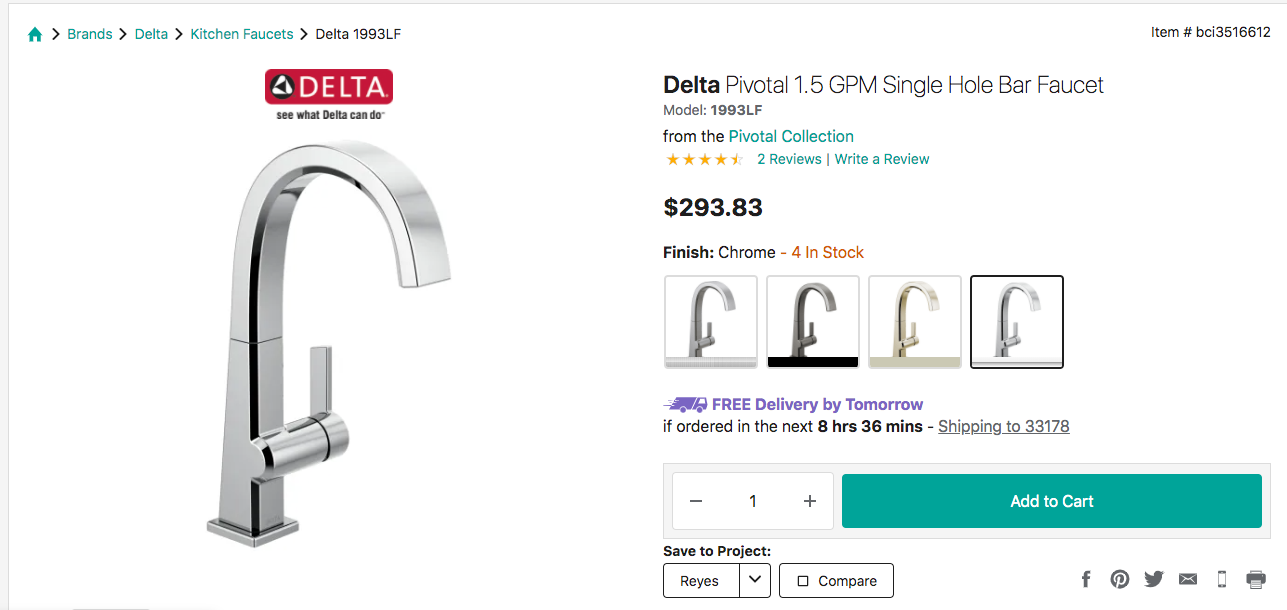The height and width of the screenshot is (610, 1287).
Task: Email this product via envelope icon
Action: (x=1188, y=579)
